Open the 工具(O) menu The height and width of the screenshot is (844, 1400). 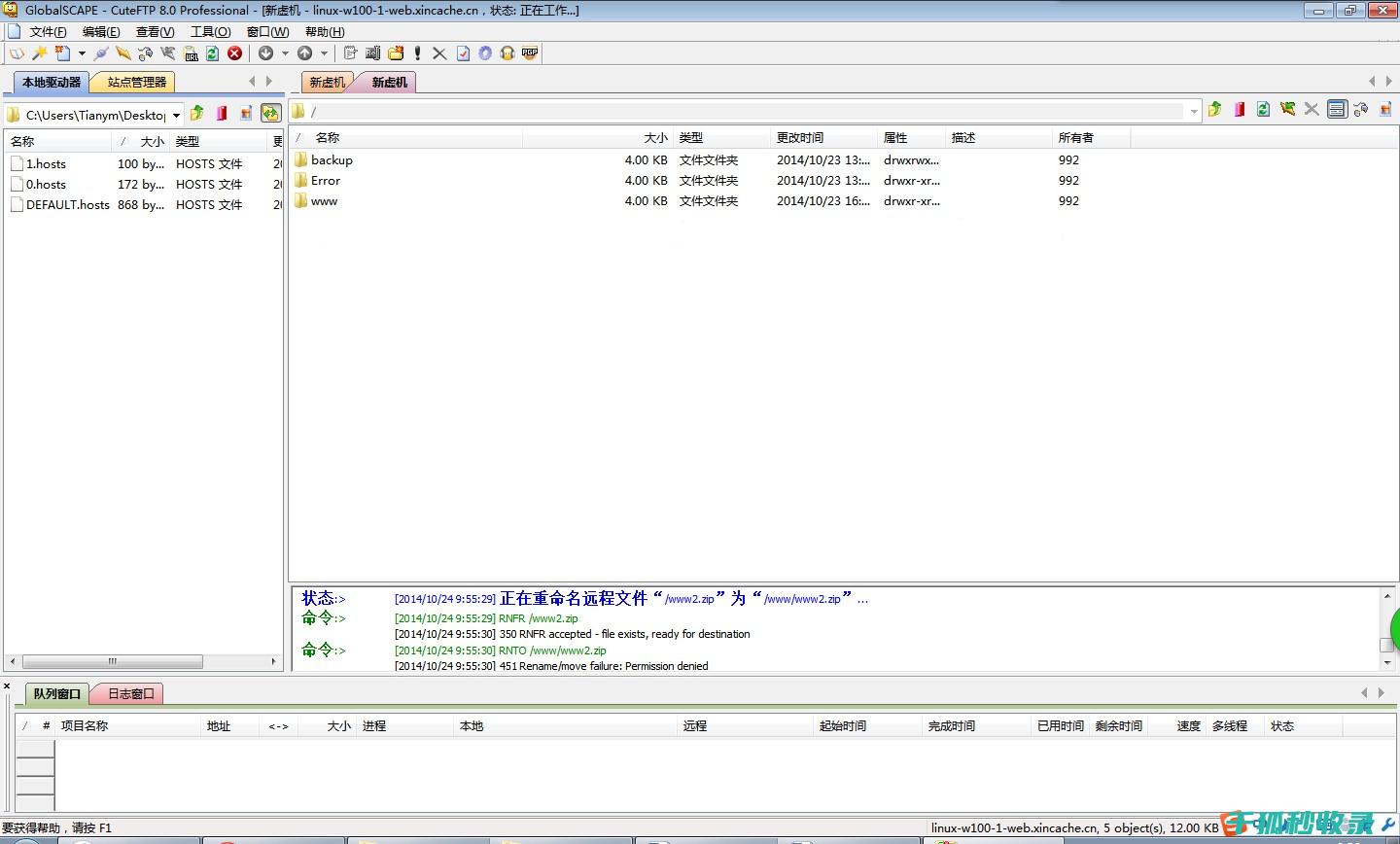(x=210, y=32)
